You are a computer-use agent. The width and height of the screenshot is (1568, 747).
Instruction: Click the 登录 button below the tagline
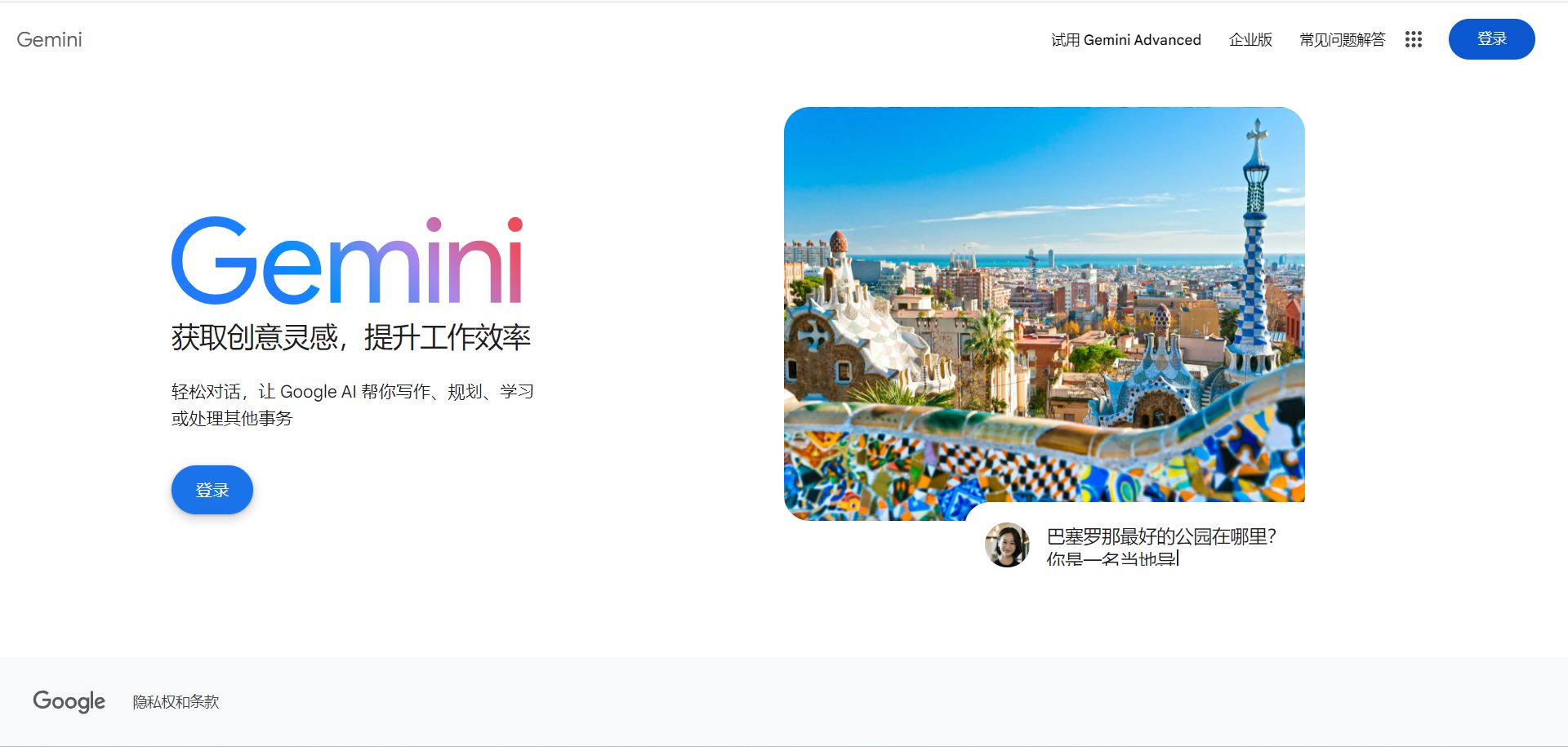pos(212,490)
